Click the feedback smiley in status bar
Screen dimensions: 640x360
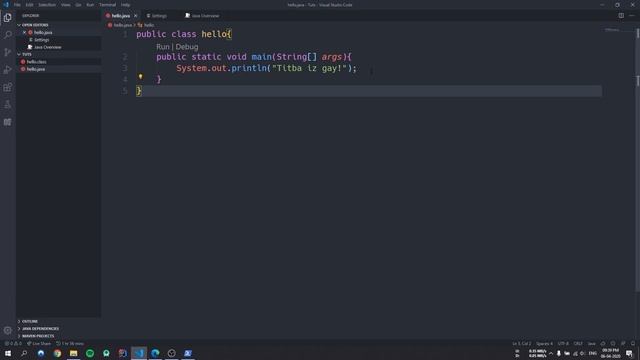[x=613, y=344]
